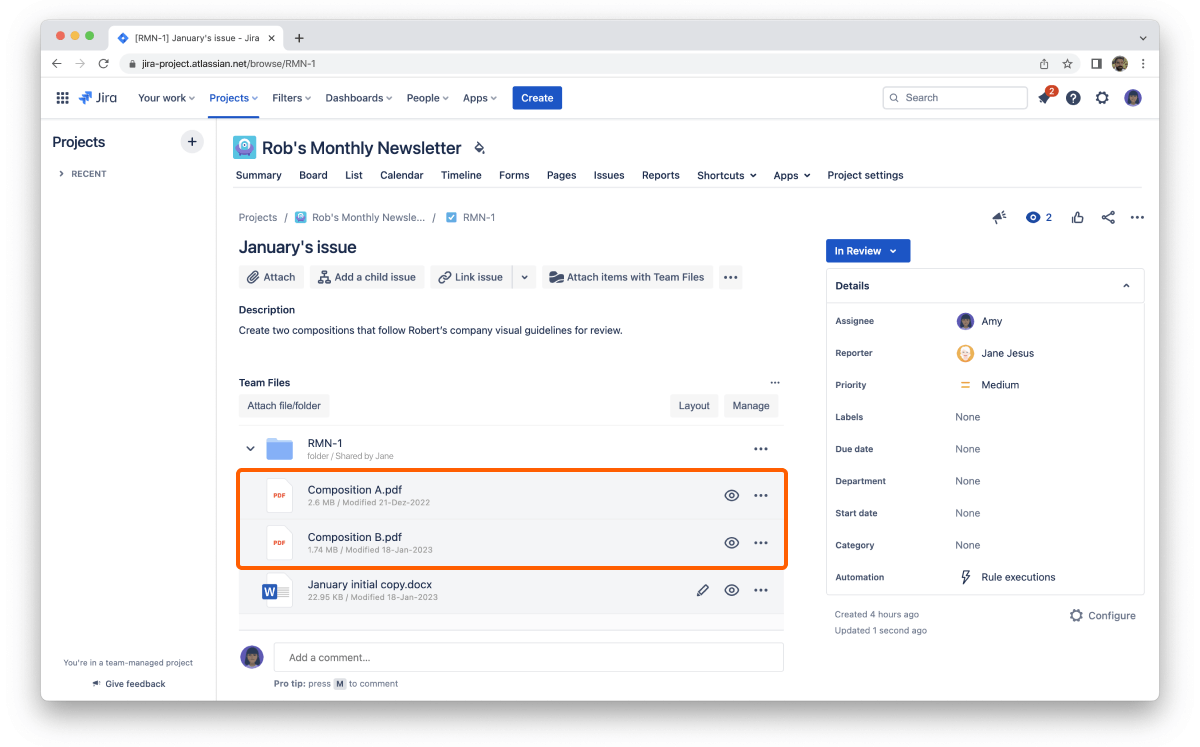The height and width of the screenshot is (747, 1200).
Task: Click the Configure link below Details
Action: pos(1102,616)
